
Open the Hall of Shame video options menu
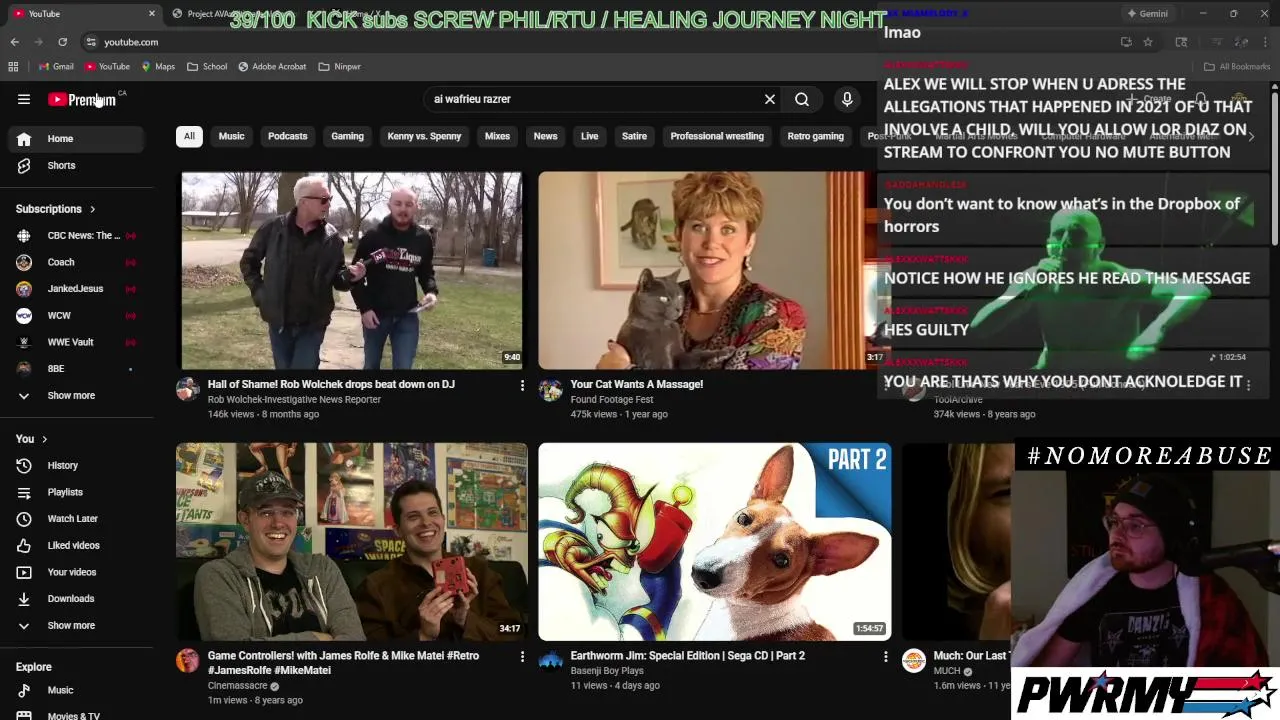click(x=522, y=385)
